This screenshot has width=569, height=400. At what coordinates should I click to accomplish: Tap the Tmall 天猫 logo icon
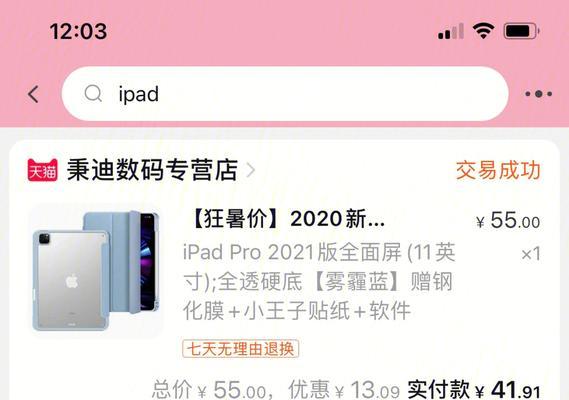(x=42, y=170)
